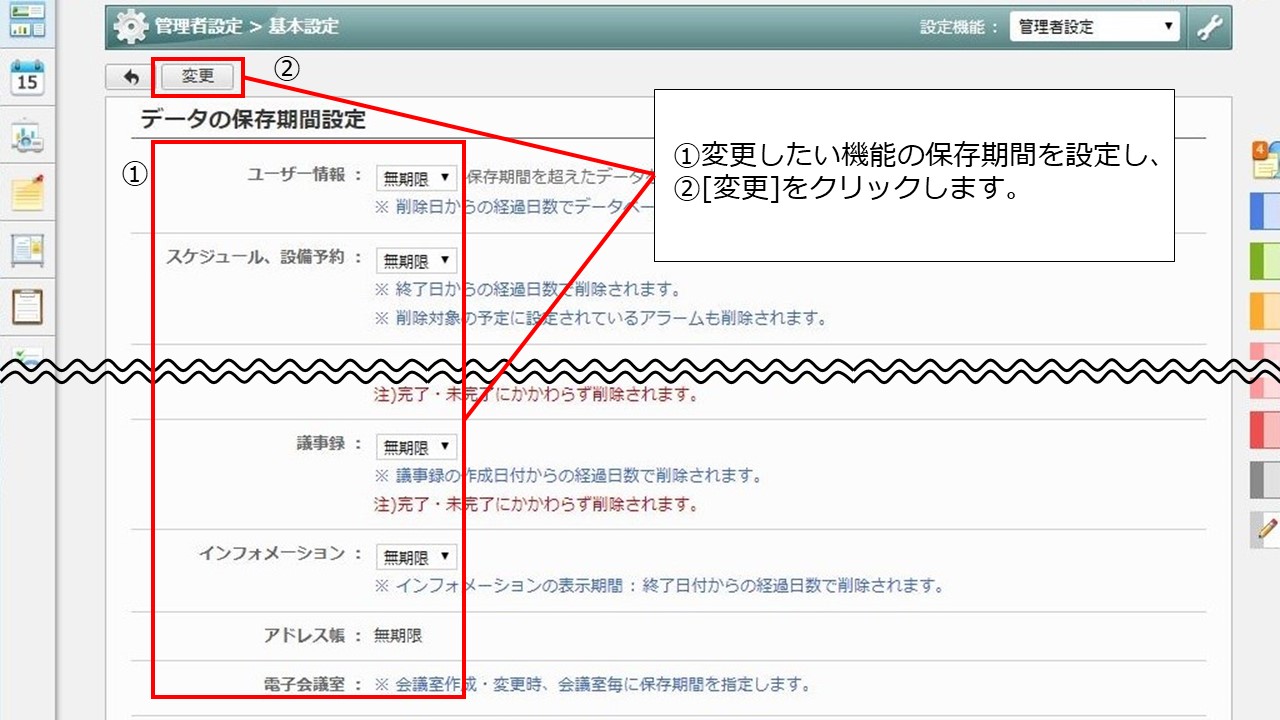Open the notes icon with badge 4

point(1266,160)
